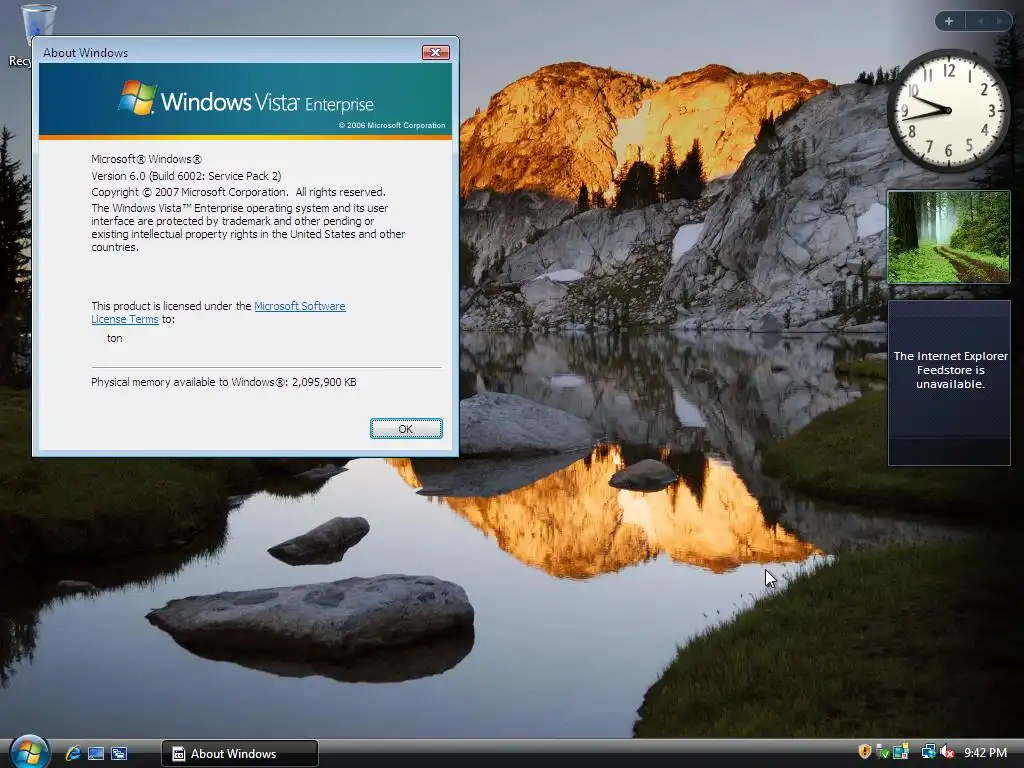Click the Windows Sidebar tray icon
This screenshot has width=1024, height=768.
pos(901,752)
